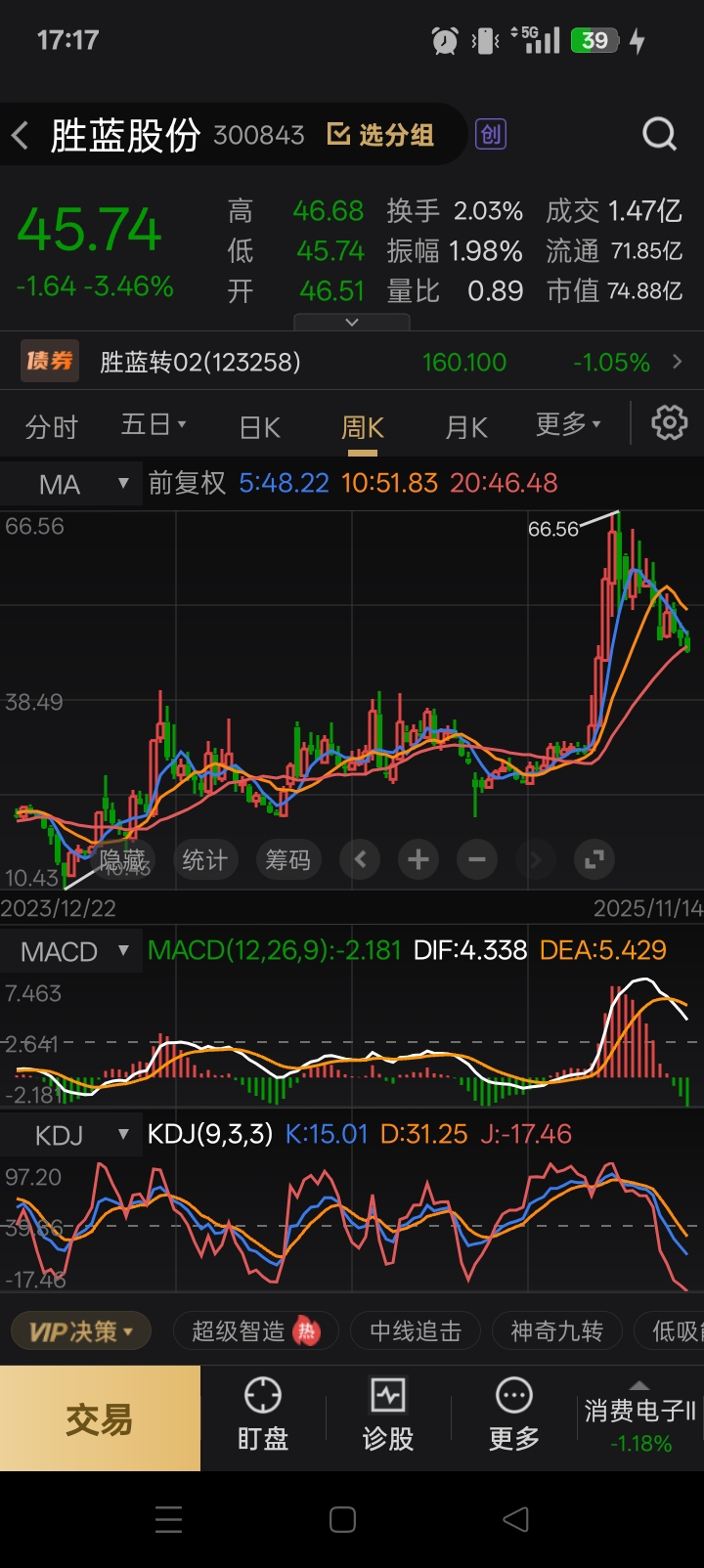
Task: Select the 神奇九转 indicator chip
Action: pos(556,1331)
